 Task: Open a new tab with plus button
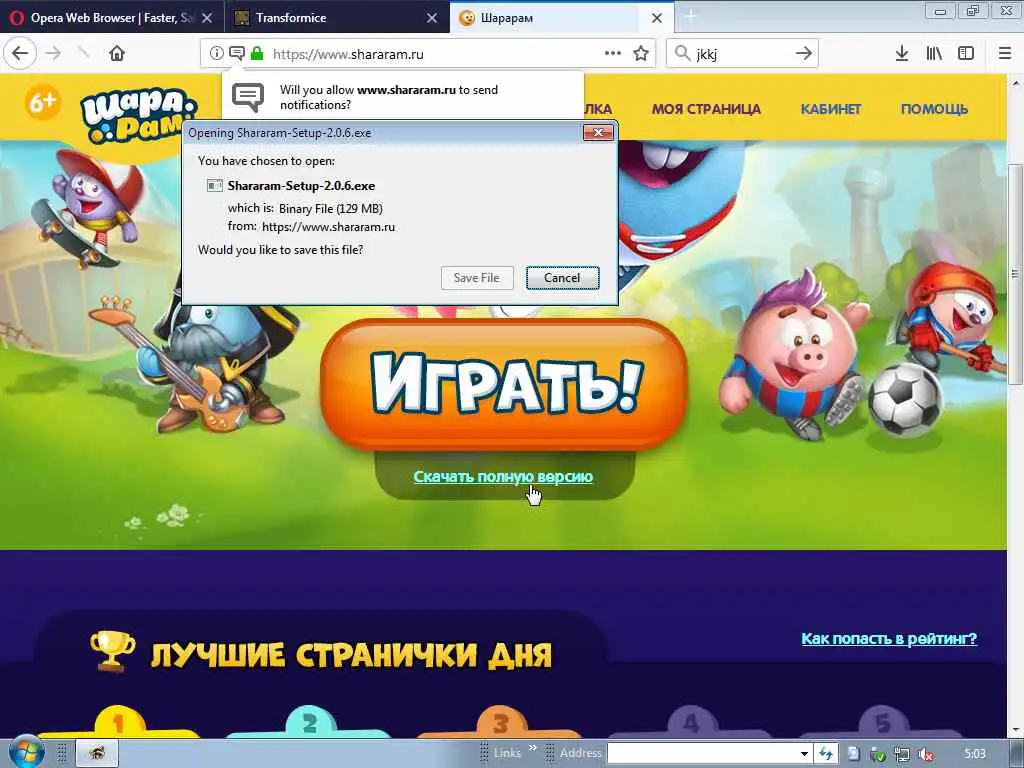(x=690, y=18)
